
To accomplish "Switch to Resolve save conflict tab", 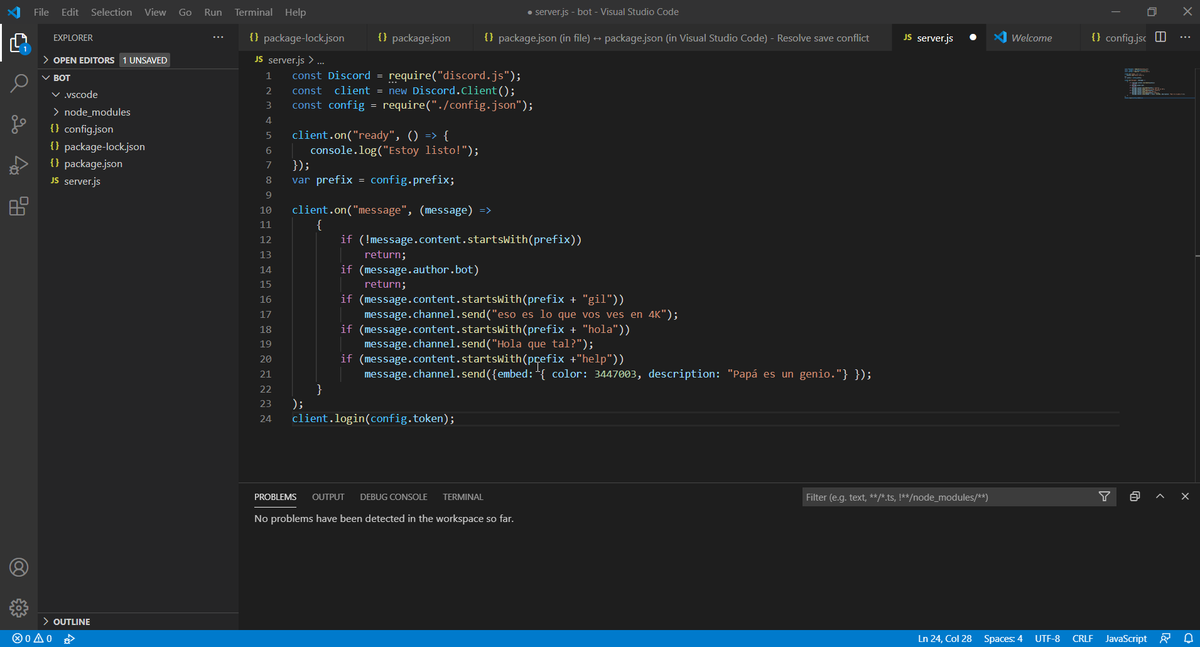I will [x=682, y=38].
